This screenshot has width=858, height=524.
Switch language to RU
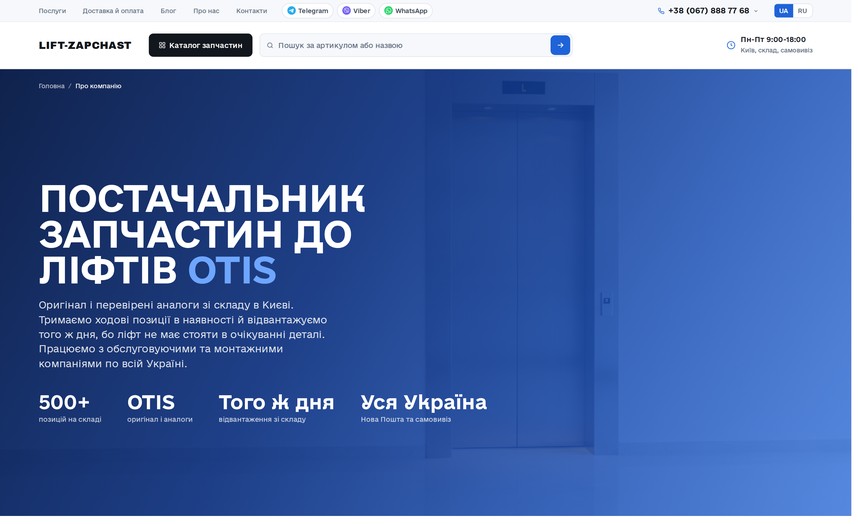click(802, 11)
